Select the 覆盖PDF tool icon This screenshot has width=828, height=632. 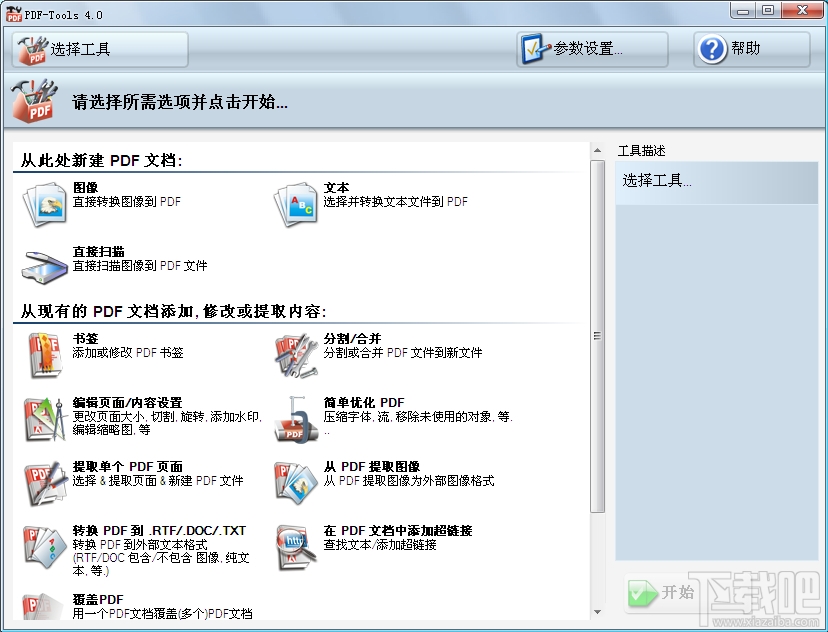pyautogui.click(x=43, y=606)
